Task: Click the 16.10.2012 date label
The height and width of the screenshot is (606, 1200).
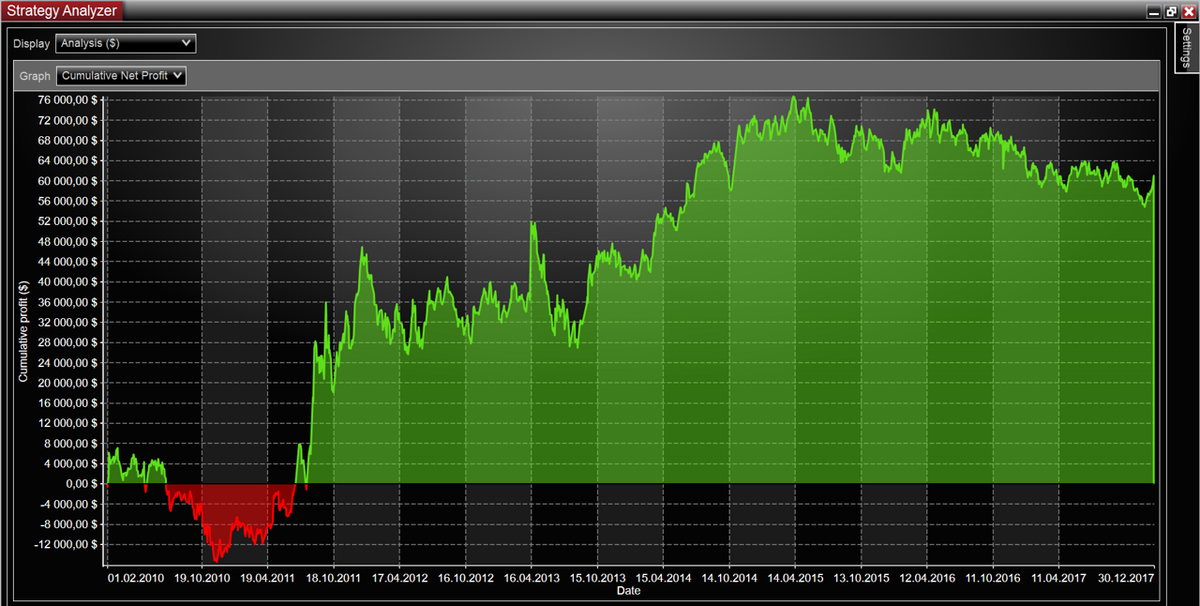Action: coord(466,578)
